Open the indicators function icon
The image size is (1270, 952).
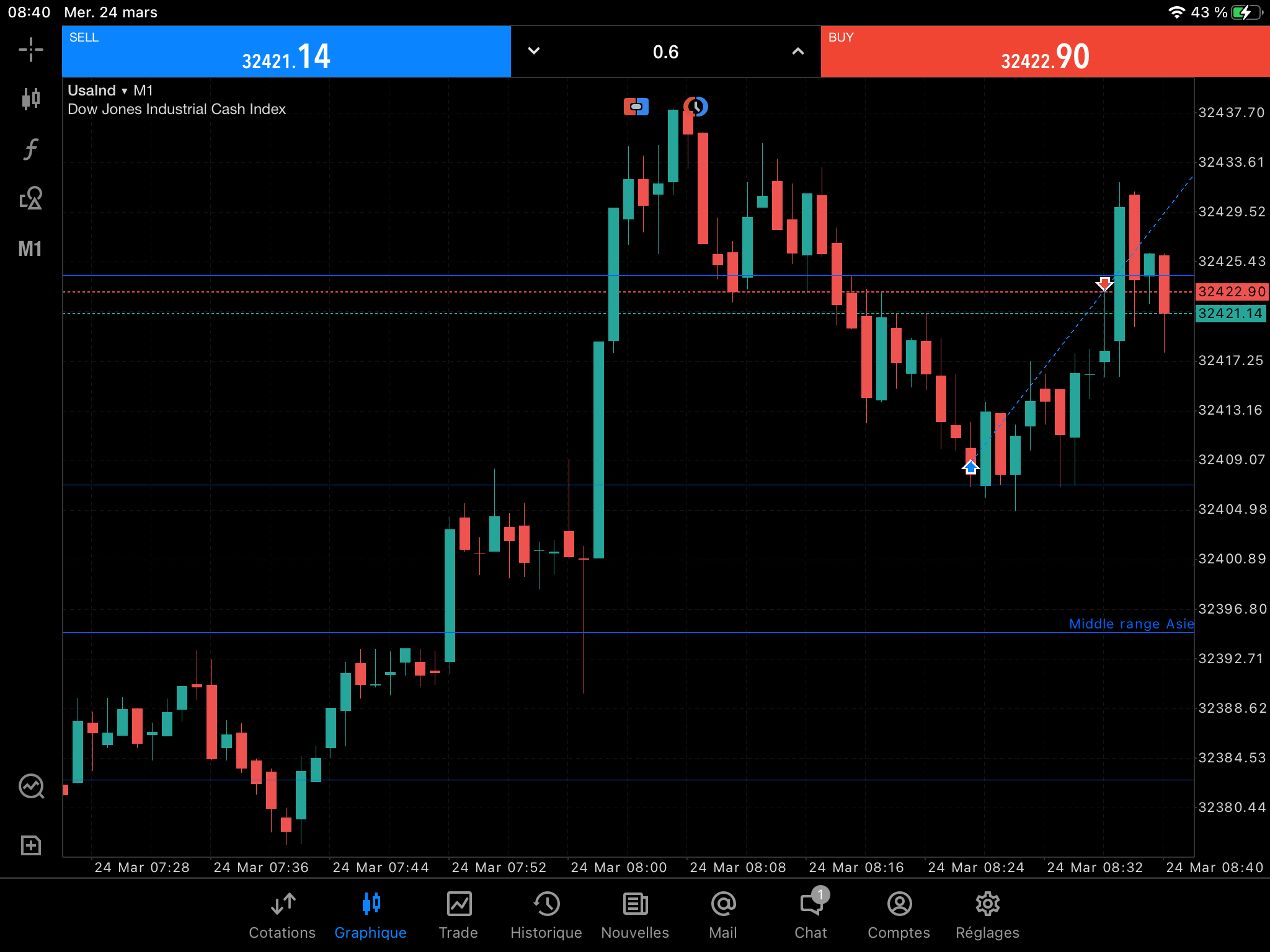30,149
